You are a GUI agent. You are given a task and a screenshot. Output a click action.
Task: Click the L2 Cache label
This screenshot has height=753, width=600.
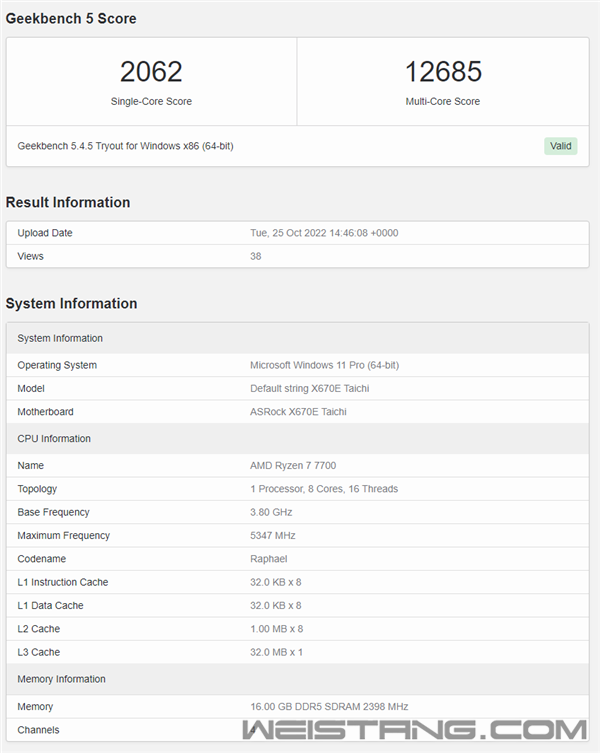38,629
